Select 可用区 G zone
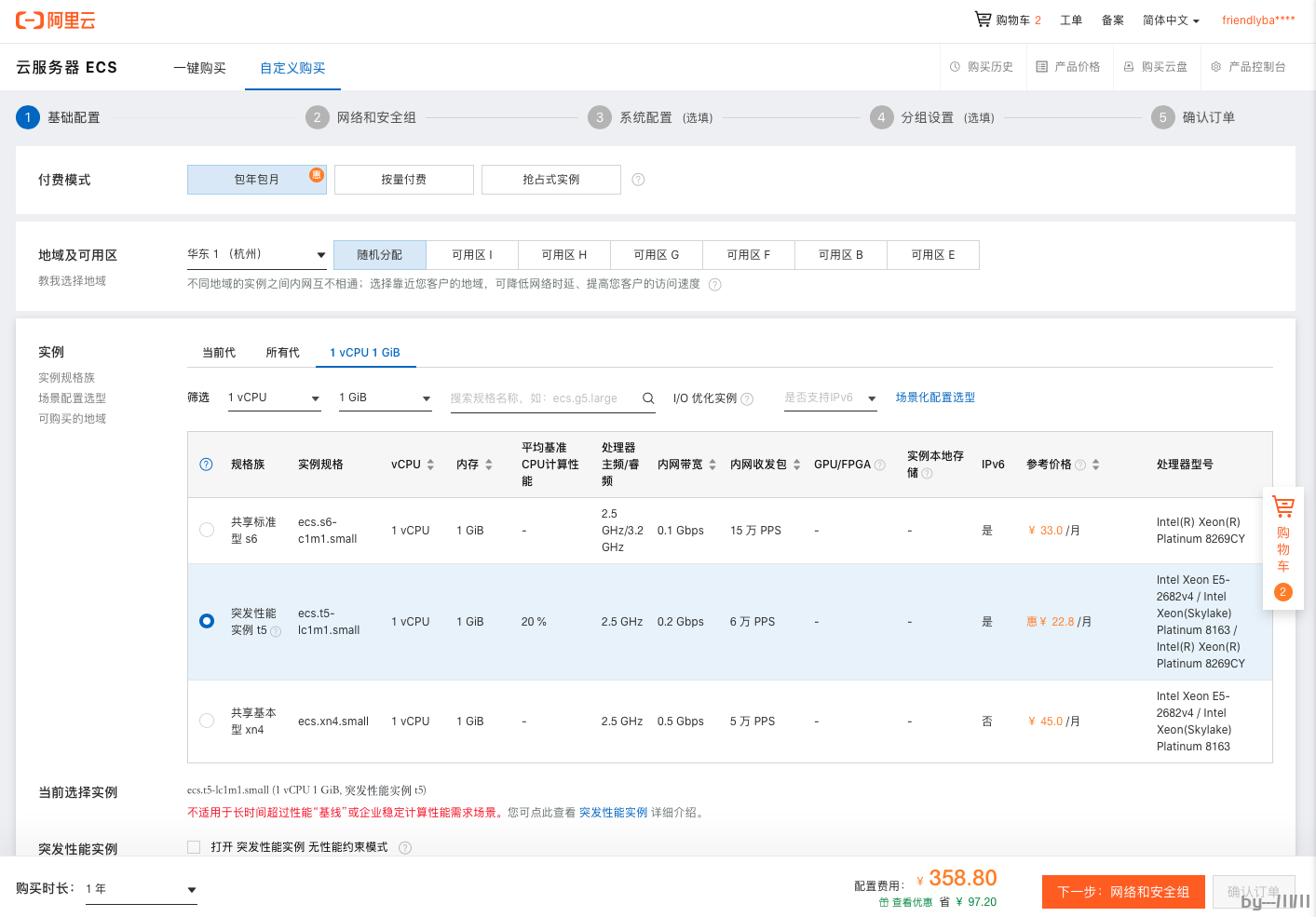This screenshot has height=917, width=1316. 657,255
